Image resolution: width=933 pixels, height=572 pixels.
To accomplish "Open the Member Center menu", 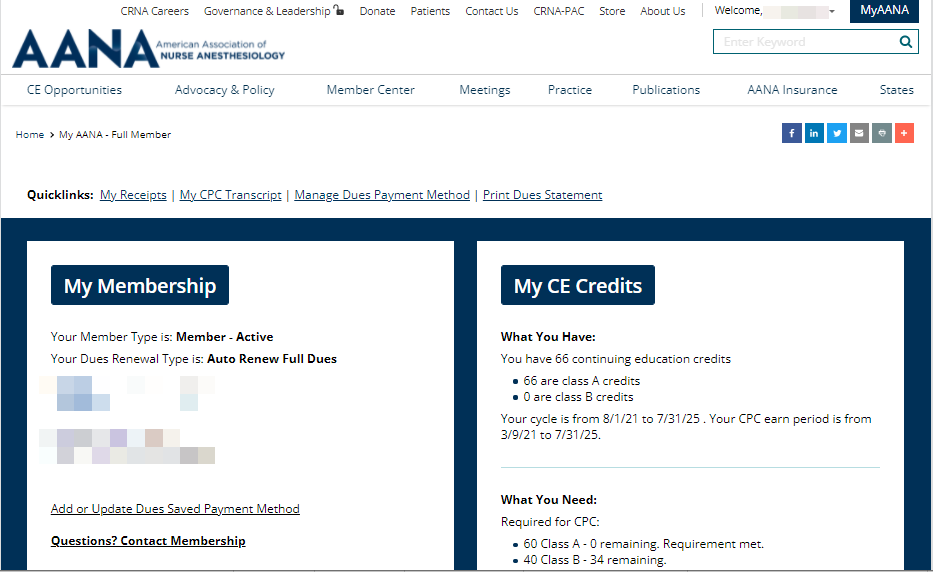I will click(370, 90).
